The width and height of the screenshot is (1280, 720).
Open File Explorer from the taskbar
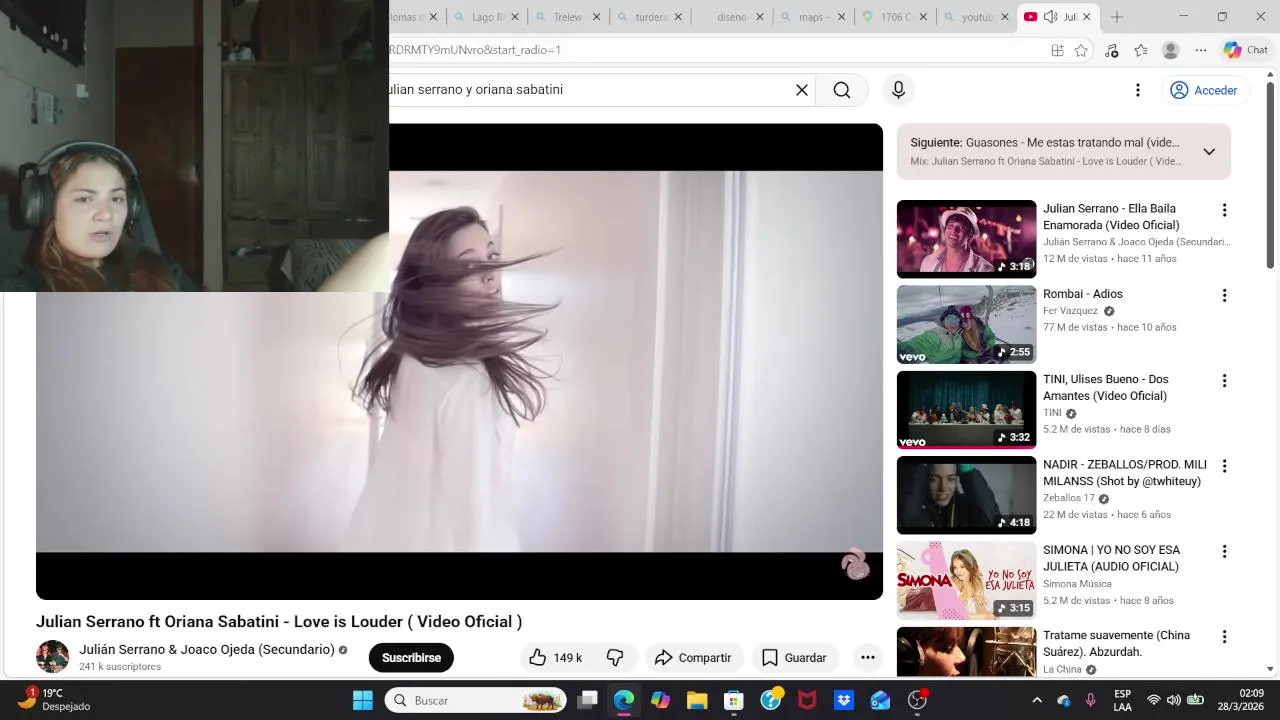click(x=697, y=700)
